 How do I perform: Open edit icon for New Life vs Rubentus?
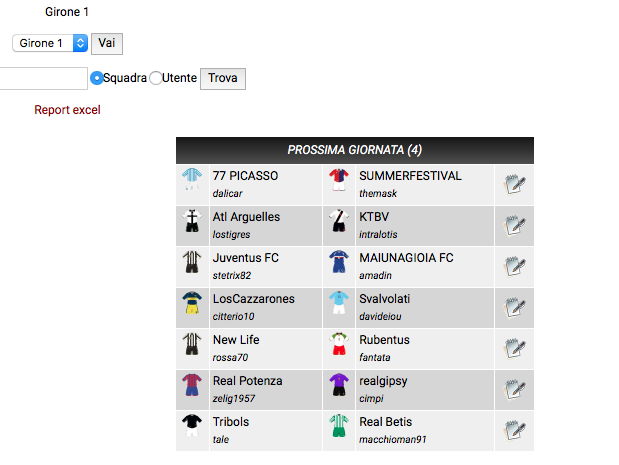click(515, 348)
